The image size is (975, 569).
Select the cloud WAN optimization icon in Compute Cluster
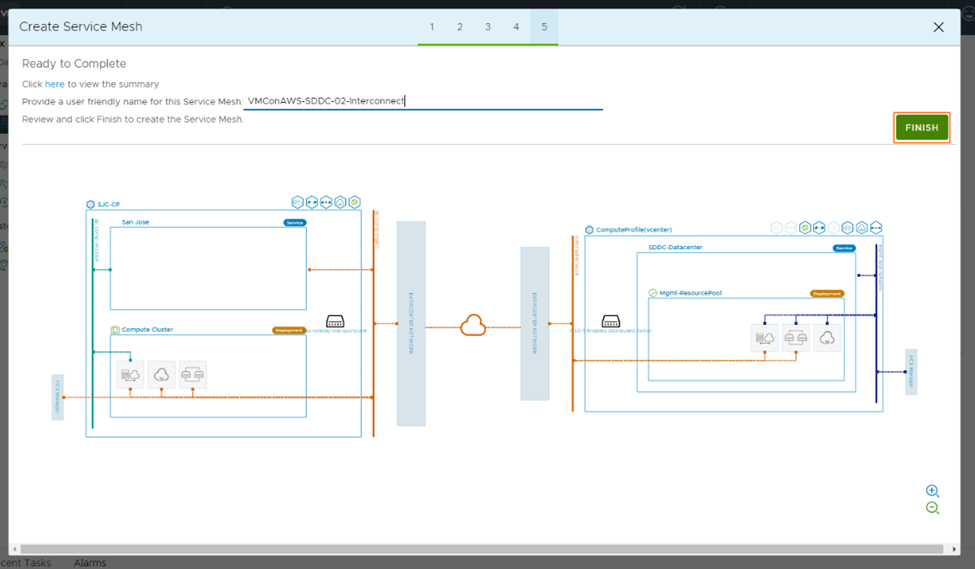click(x=161, y=374)
